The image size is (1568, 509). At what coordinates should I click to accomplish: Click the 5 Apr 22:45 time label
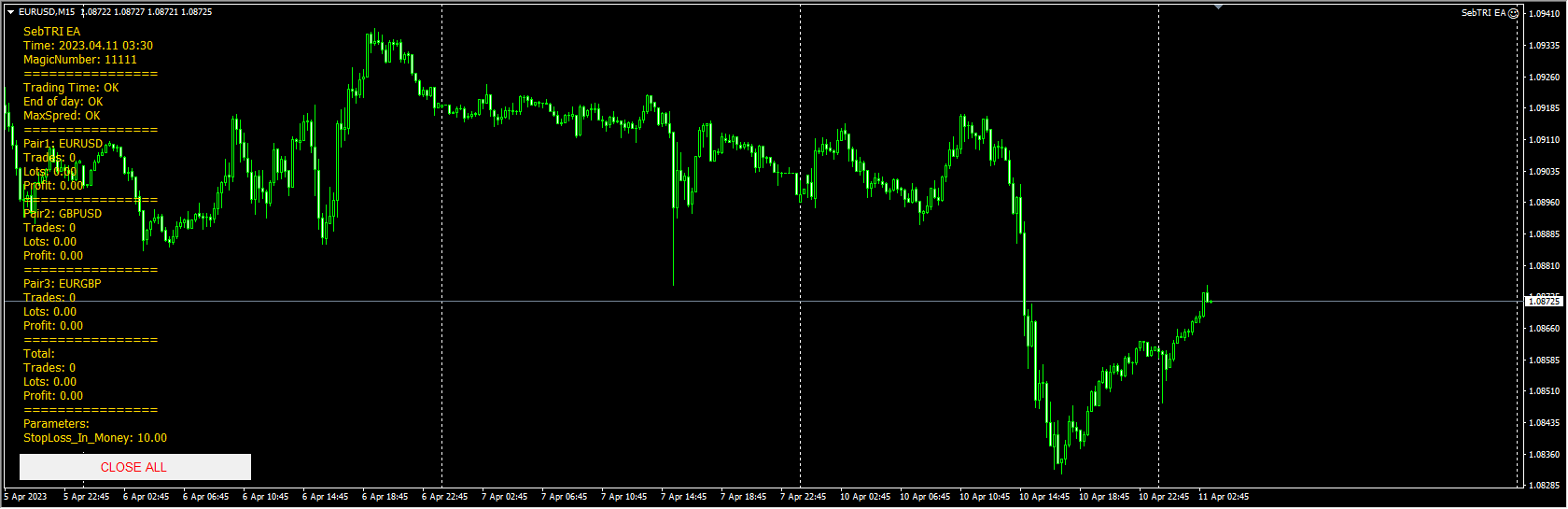click(87, 497)
